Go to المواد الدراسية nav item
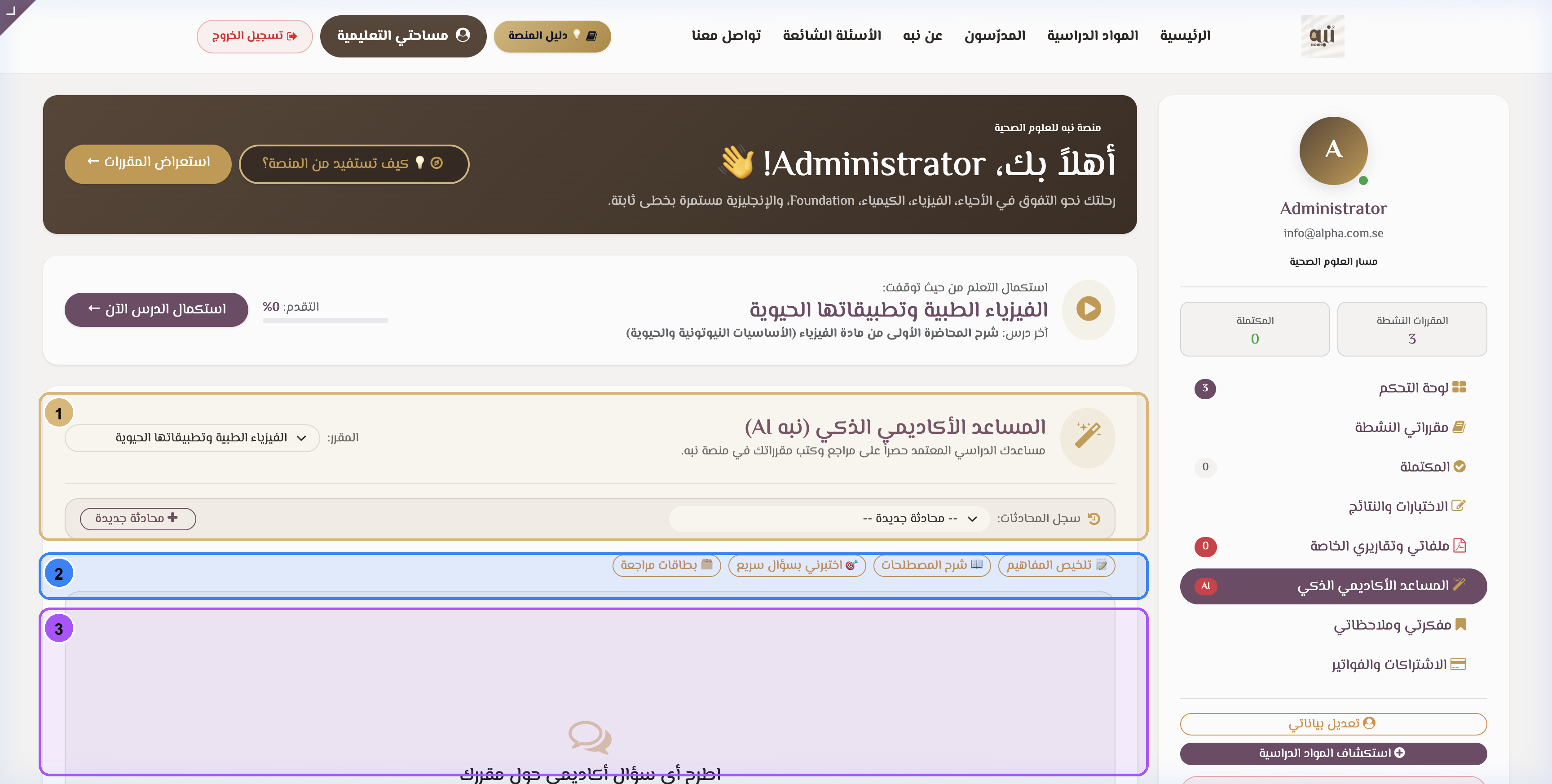 1092,36
